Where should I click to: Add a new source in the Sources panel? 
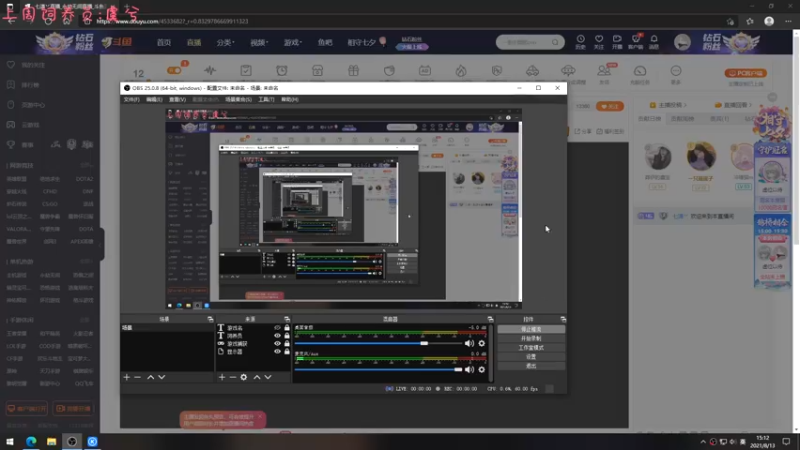point(222,377)
